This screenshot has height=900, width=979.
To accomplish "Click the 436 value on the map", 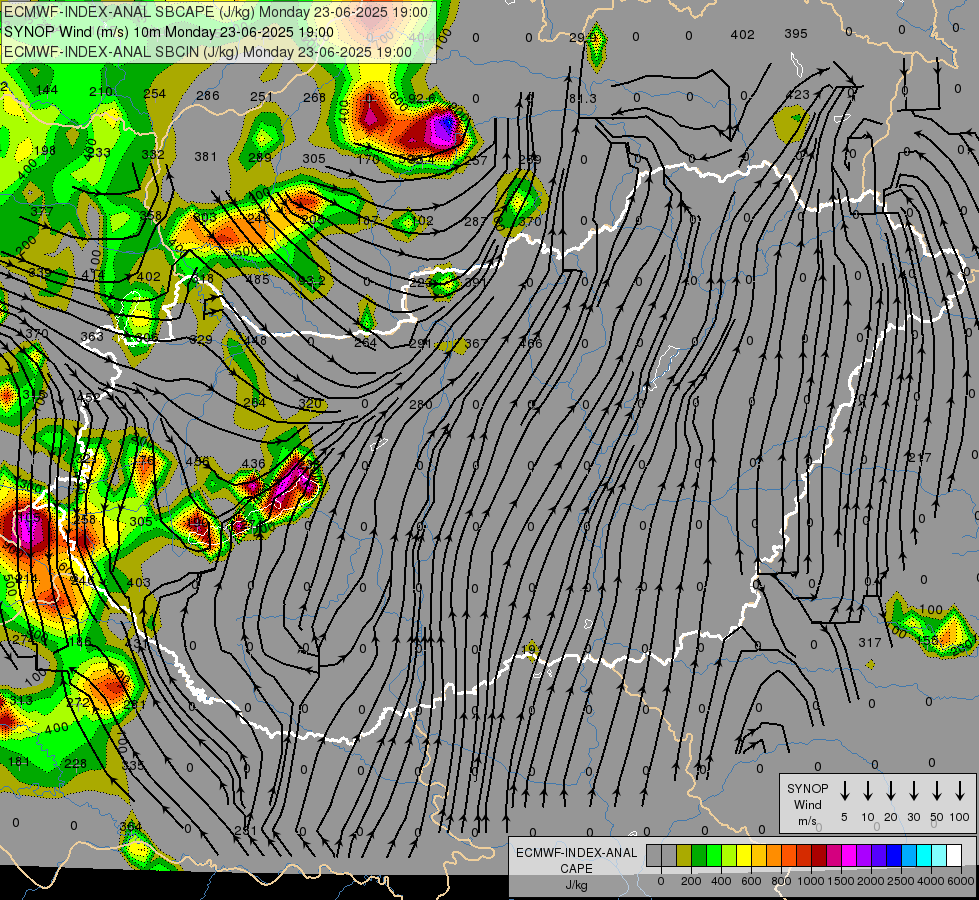I will [x=253, y=464].
